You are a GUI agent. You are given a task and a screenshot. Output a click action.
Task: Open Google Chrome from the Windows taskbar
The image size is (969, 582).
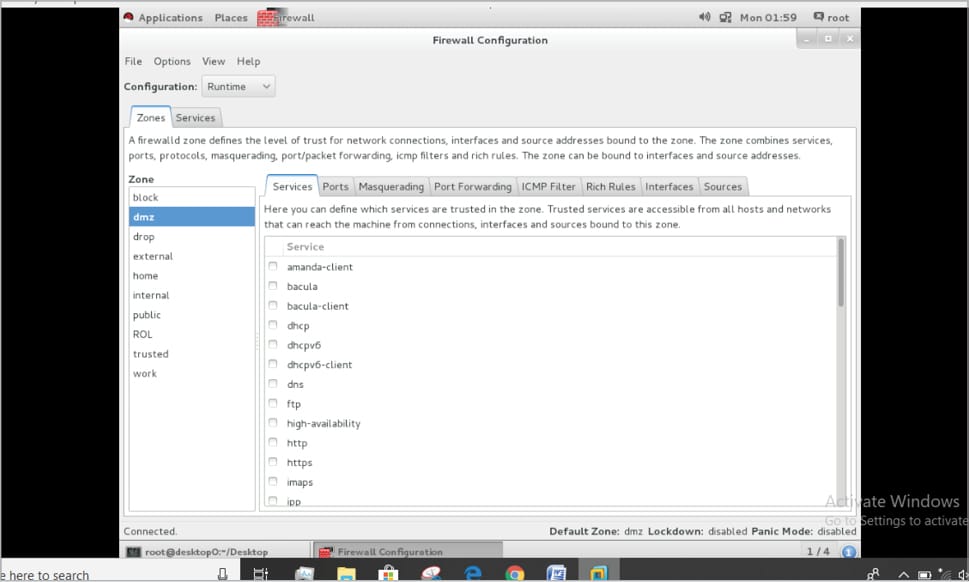tap(515, 573)
